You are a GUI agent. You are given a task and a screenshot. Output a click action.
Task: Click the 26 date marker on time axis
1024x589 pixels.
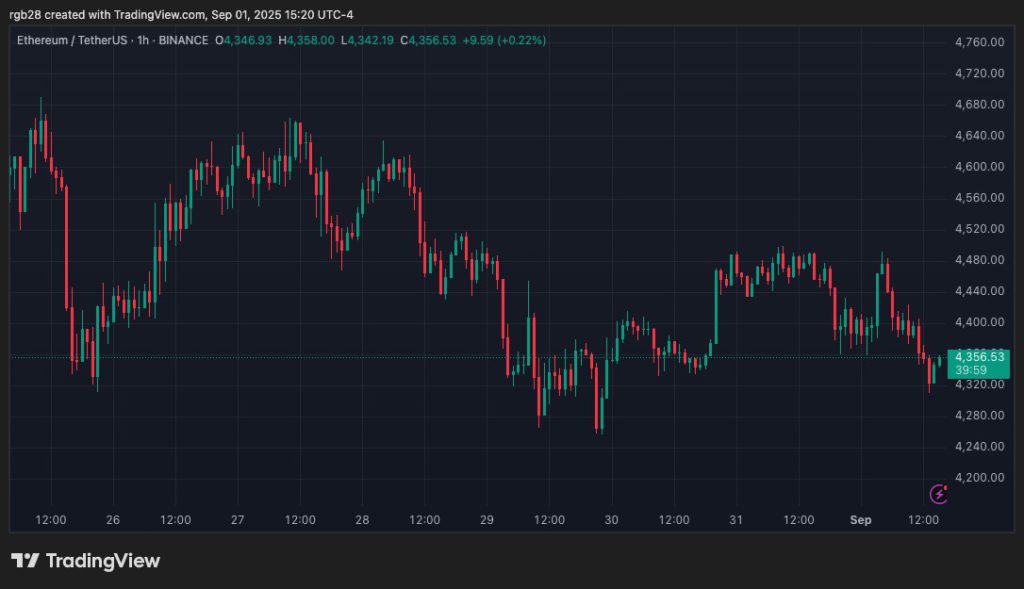pyautogui.click(x=113, y=520)
